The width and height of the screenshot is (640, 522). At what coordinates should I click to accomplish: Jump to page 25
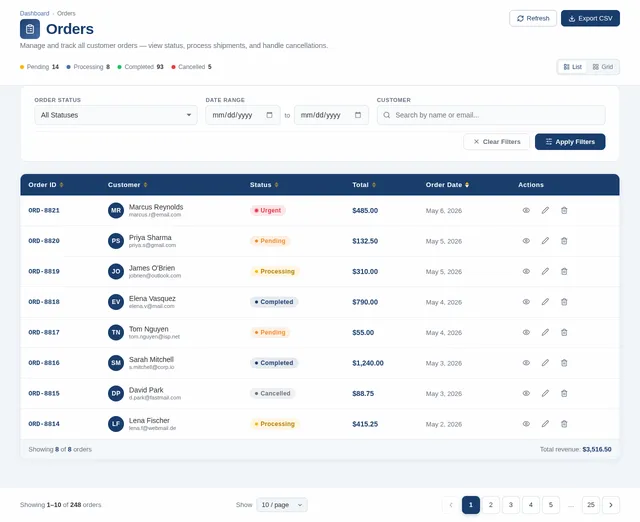pos(591,505)
